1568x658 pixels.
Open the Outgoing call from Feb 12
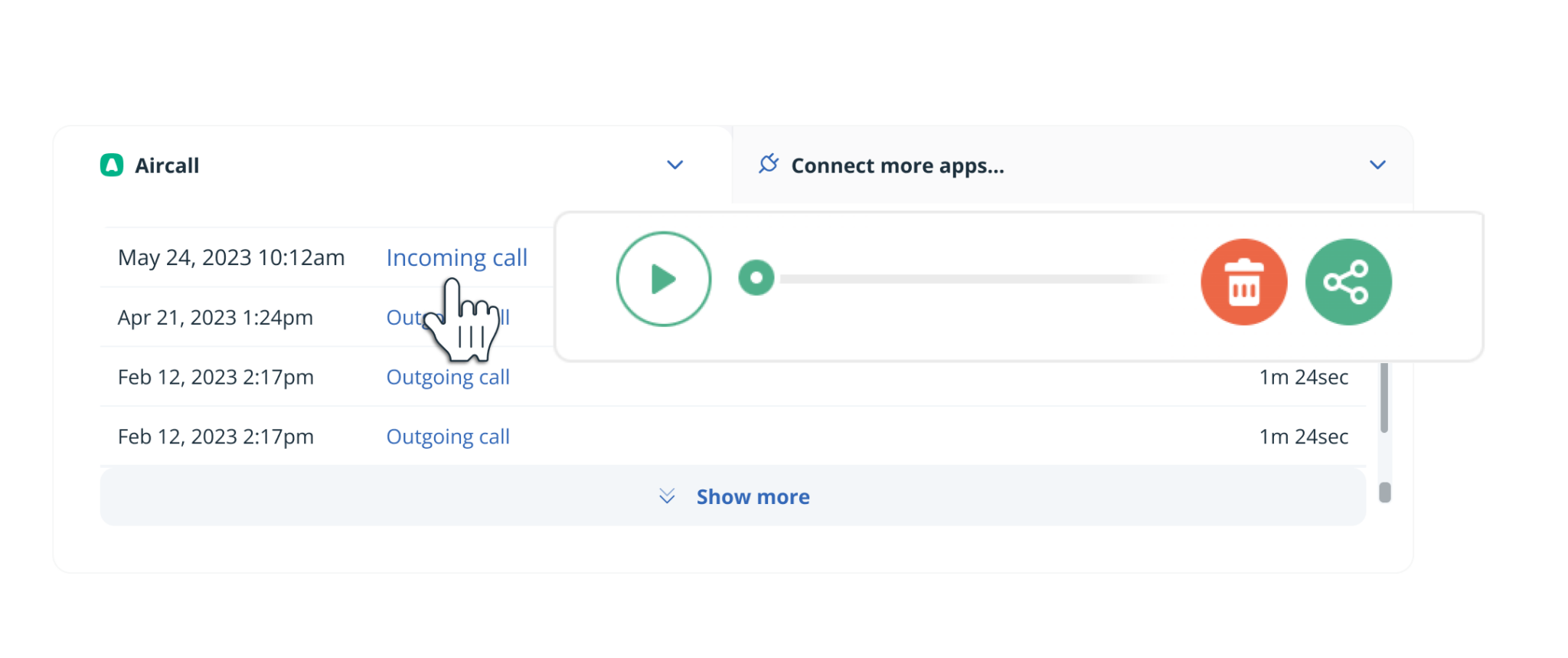pyautogui.click(x=447, y=376)
